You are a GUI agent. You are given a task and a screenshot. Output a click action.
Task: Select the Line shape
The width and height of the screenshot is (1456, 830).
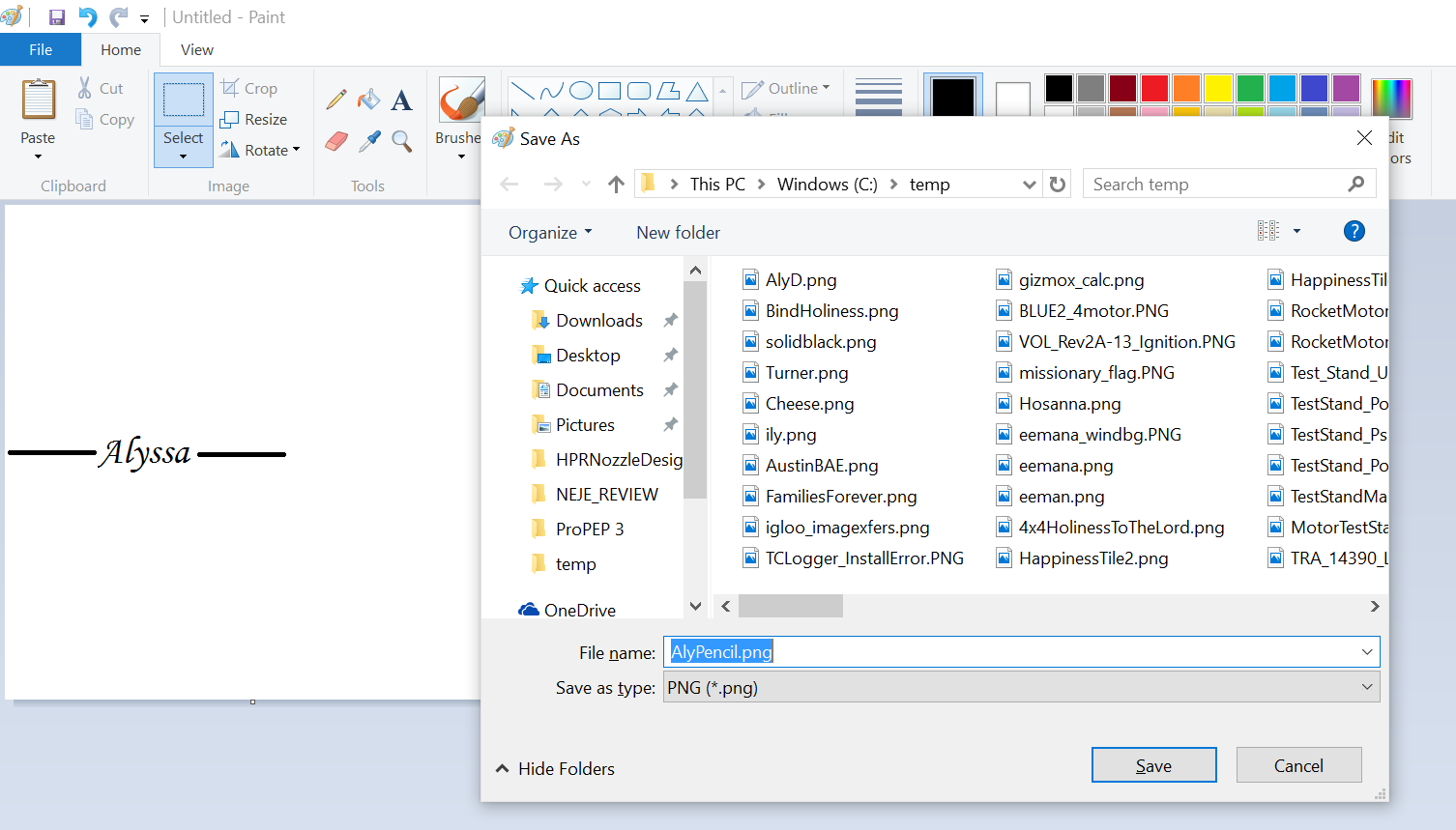pyautogui.click(x=522, y=91)
